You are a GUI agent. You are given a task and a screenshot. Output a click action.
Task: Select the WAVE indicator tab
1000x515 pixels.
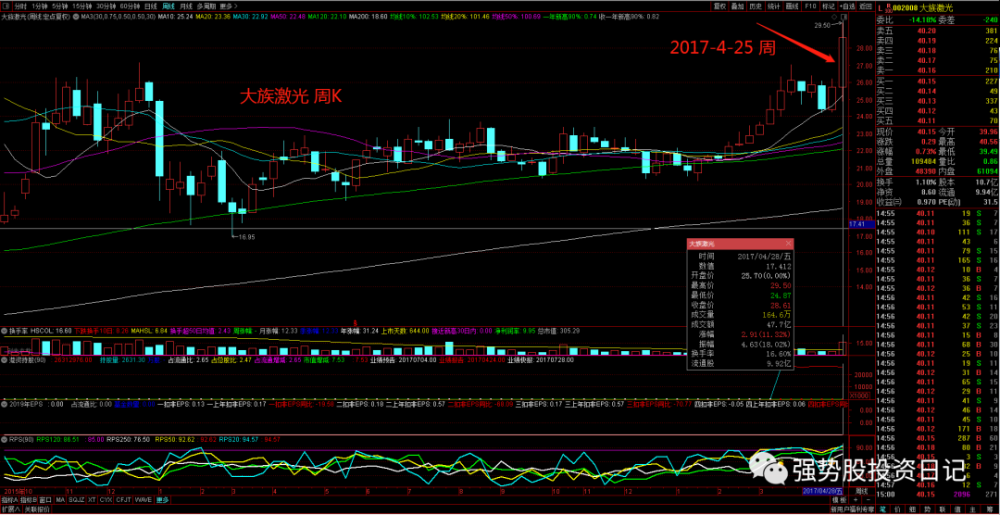tap(143, 500)
